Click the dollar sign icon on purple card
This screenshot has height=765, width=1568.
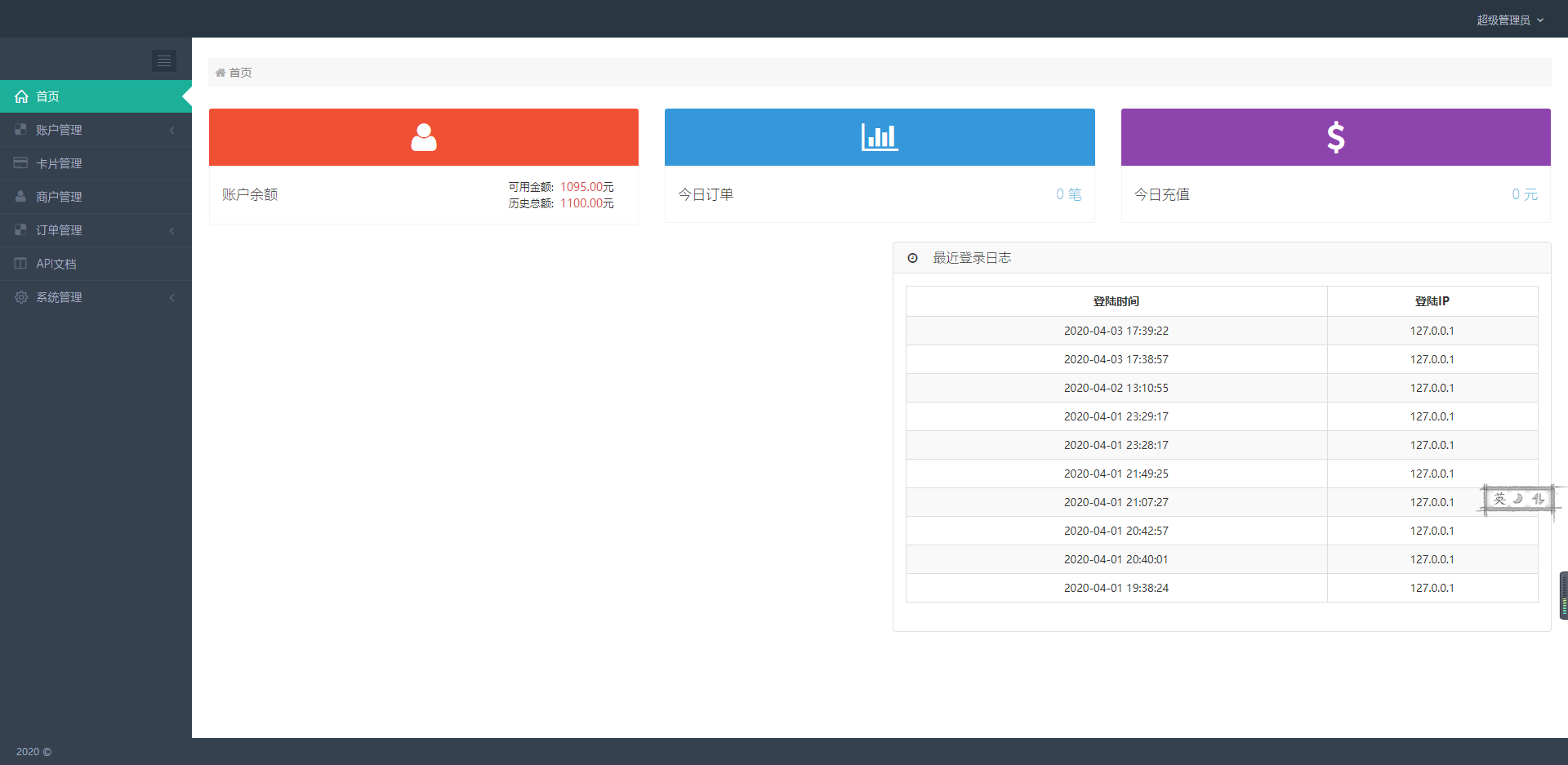[x=1336, y=137]
